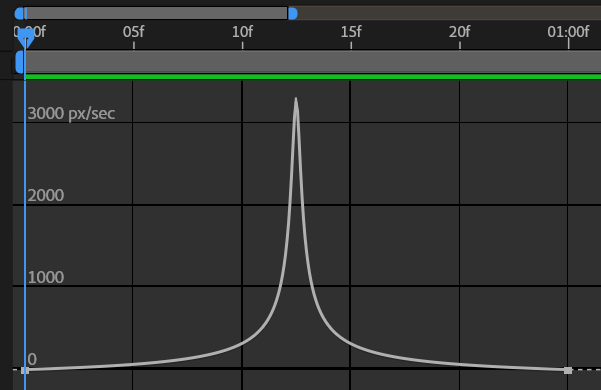This screenshot has height=390, width=601.
Task: Click the 1000 axis label
Action: (x=46, y=277)
